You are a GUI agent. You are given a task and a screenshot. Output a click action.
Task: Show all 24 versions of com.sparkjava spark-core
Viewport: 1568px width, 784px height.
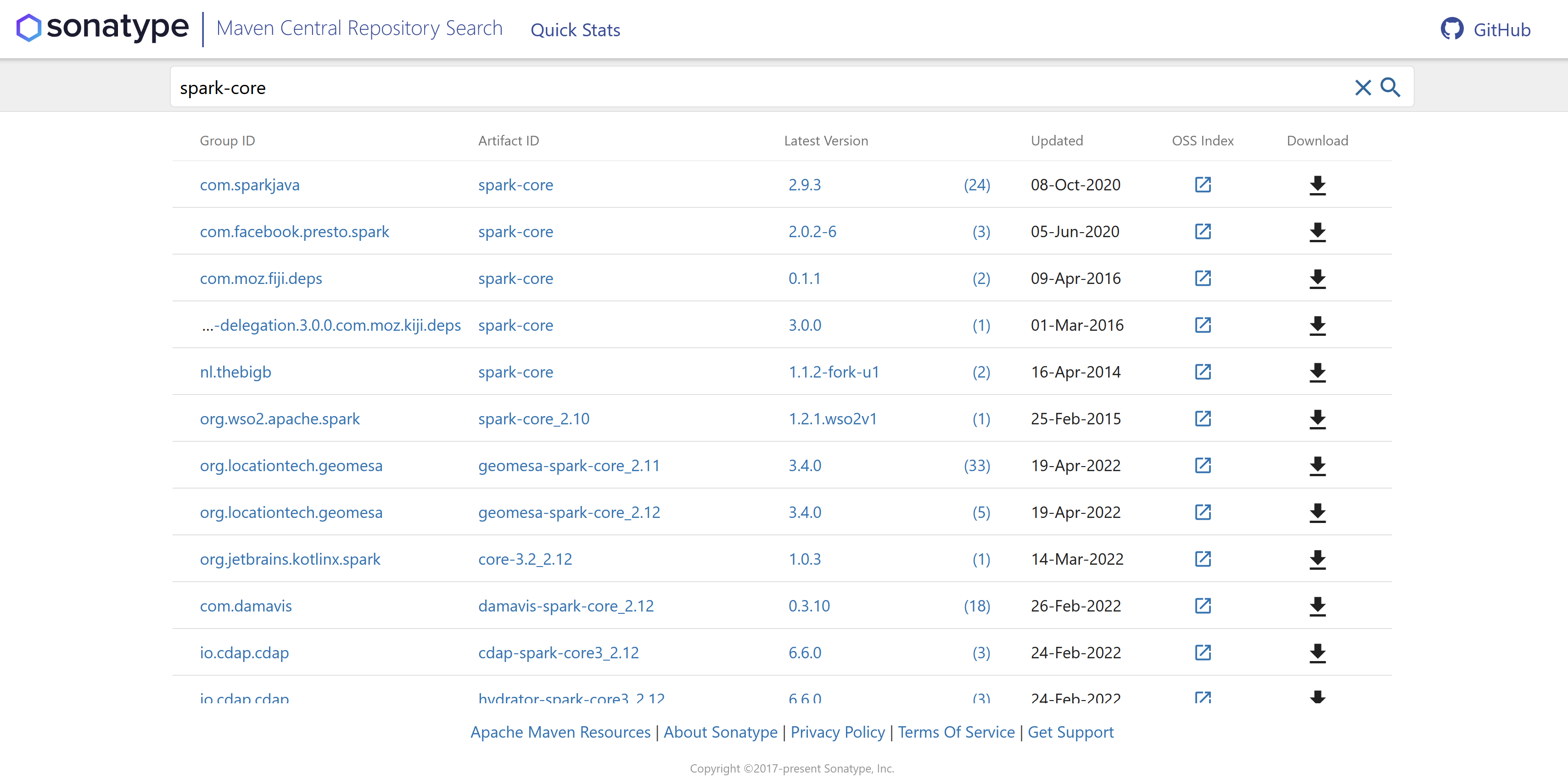(x=976, y=185)
